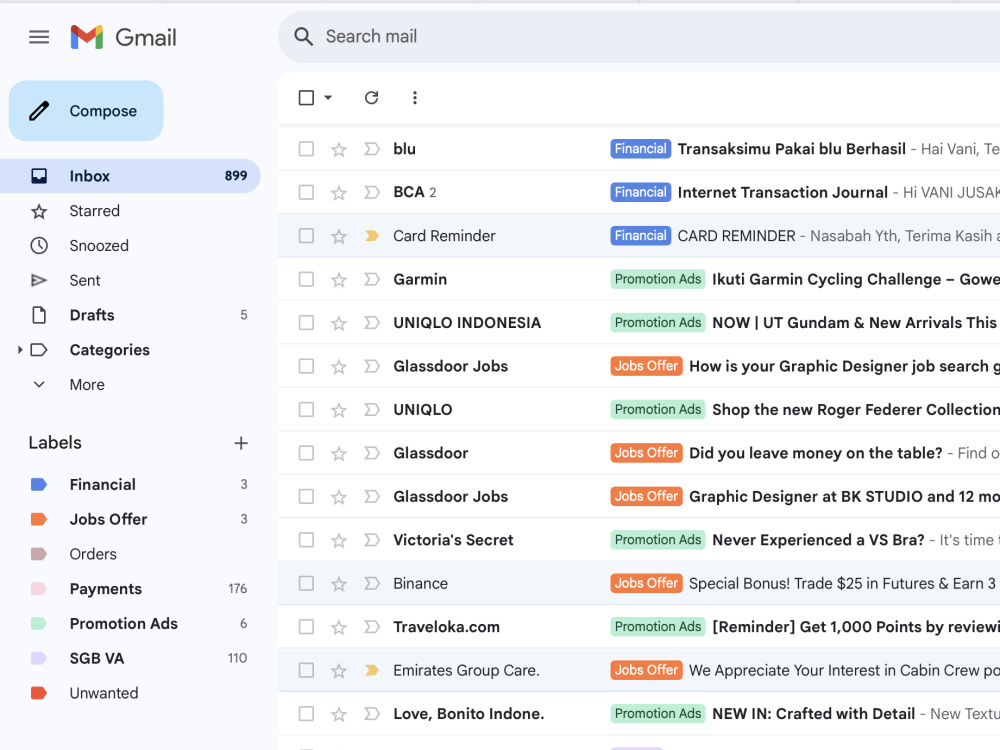Tick the select-all checkbox in toolbar

coord(306,98)
